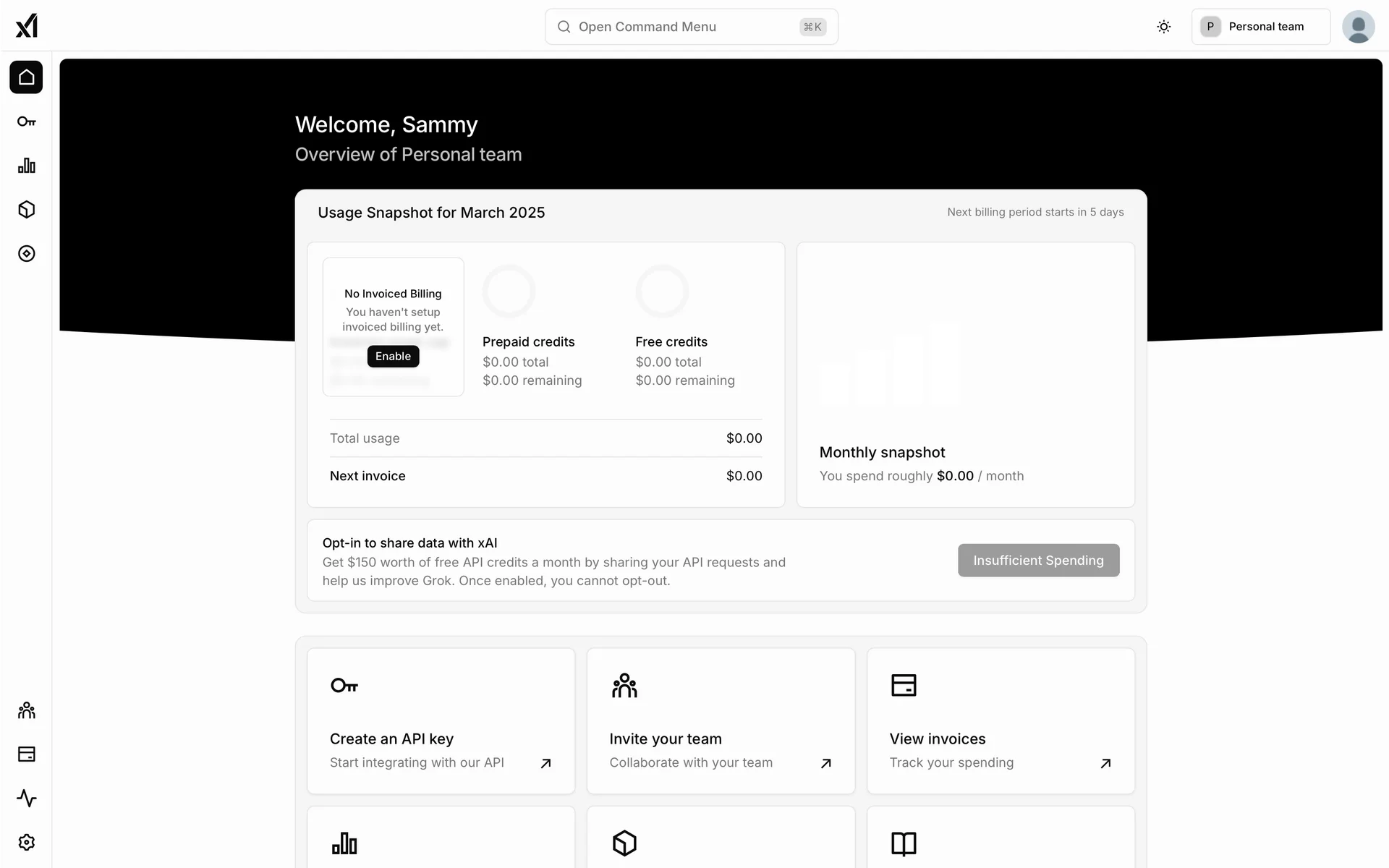Viewport: 1389px width, 868px height.
Task: Open the billing card sidebar icon
Action: [x=27, y=754]
